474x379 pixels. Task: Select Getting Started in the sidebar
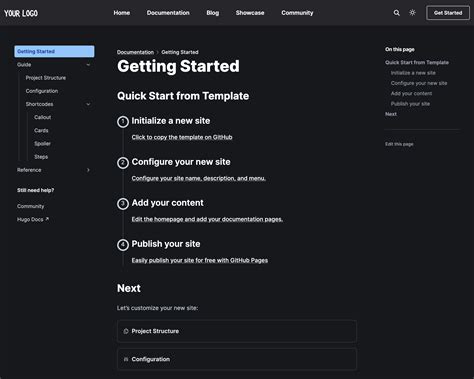[x=54, y=51]
